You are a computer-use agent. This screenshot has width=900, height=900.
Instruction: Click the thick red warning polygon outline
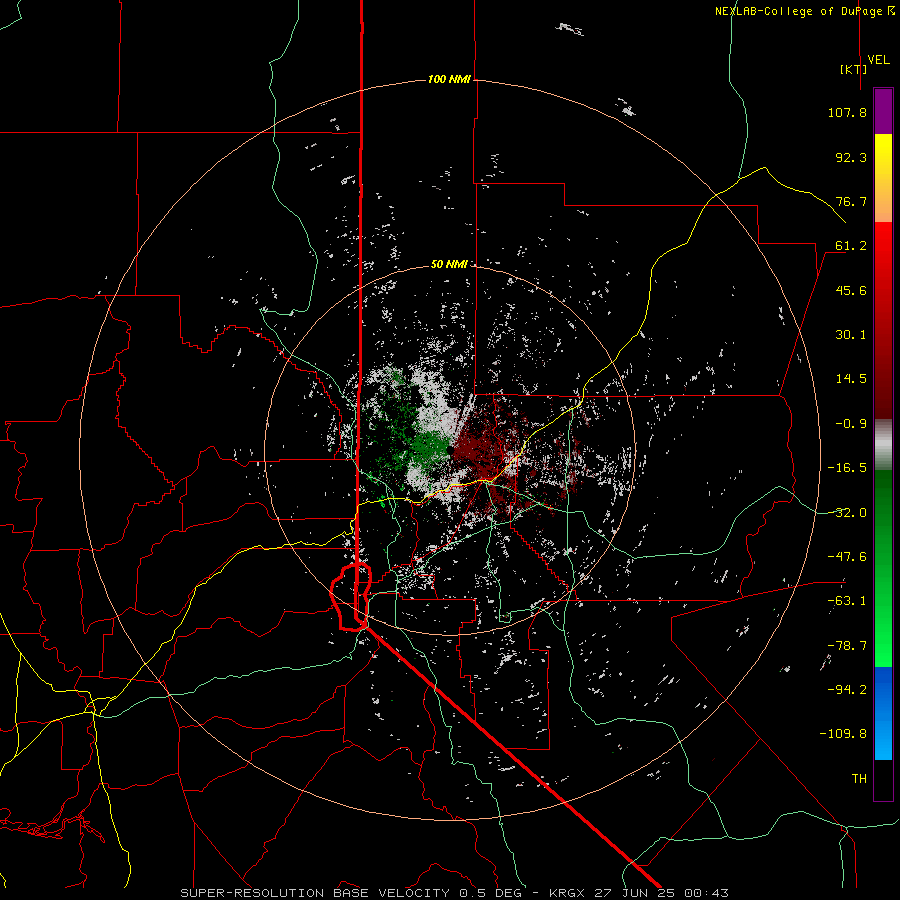click(351, 597)
